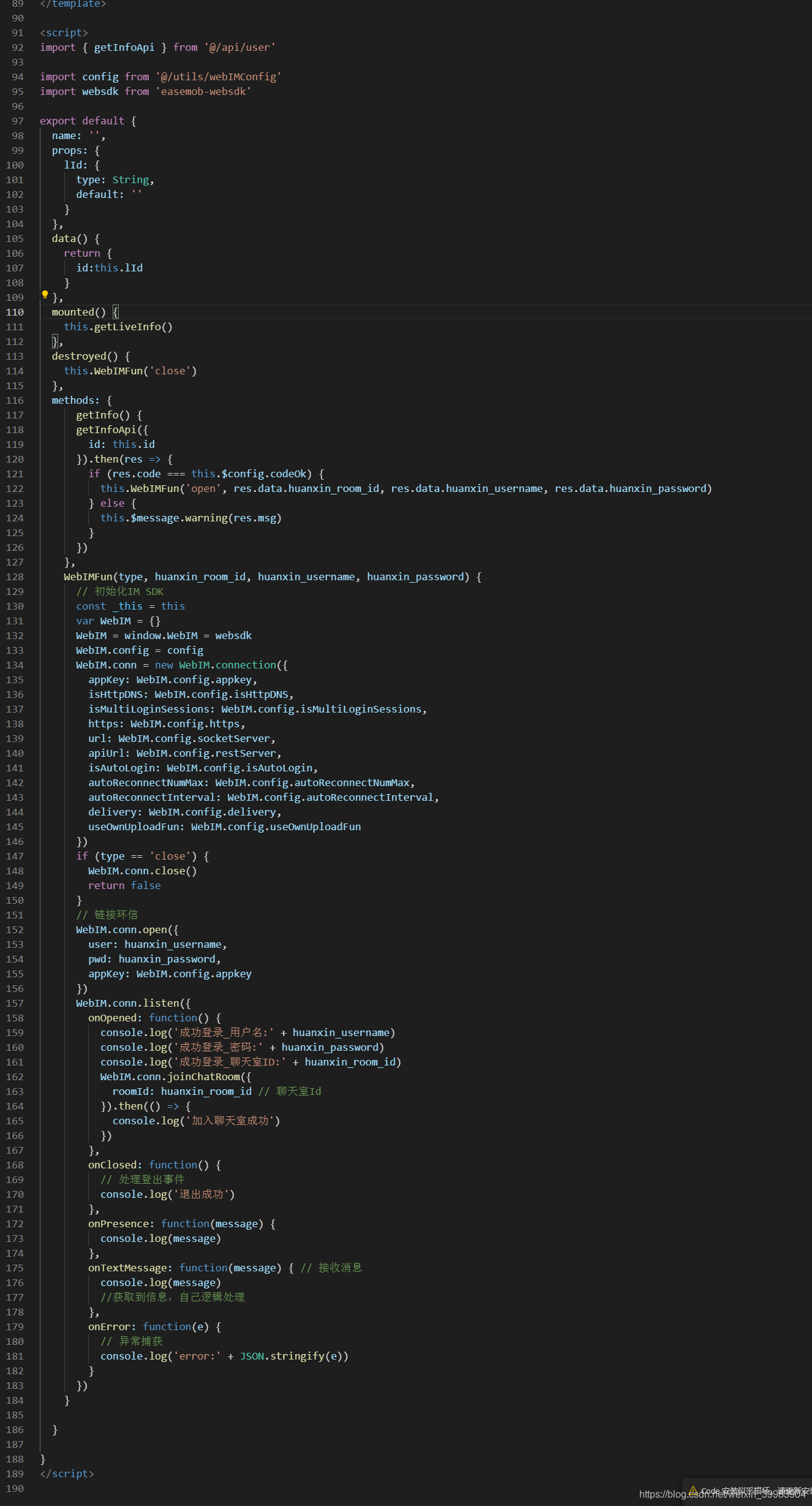Viewport: 812px width, 1506px height.
Task: Click 'useOwnUploadFun:' option key
Action: point(137,827)
